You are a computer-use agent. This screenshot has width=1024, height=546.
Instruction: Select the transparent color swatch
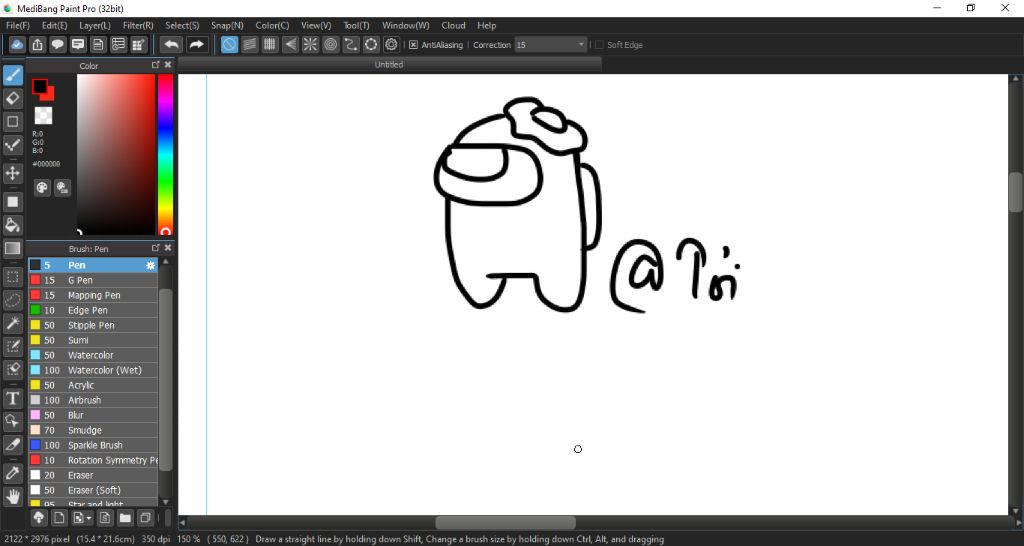coord(43,116)
